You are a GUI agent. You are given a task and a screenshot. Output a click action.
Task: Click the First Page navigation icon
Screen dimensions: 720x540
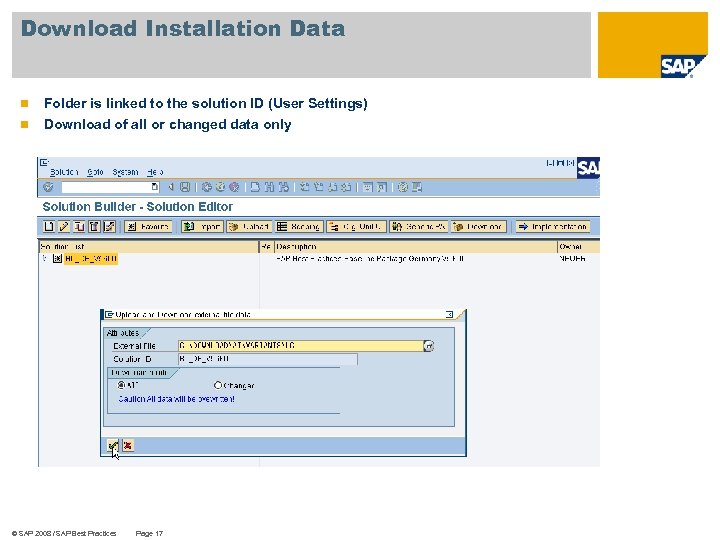pos(304,187)
